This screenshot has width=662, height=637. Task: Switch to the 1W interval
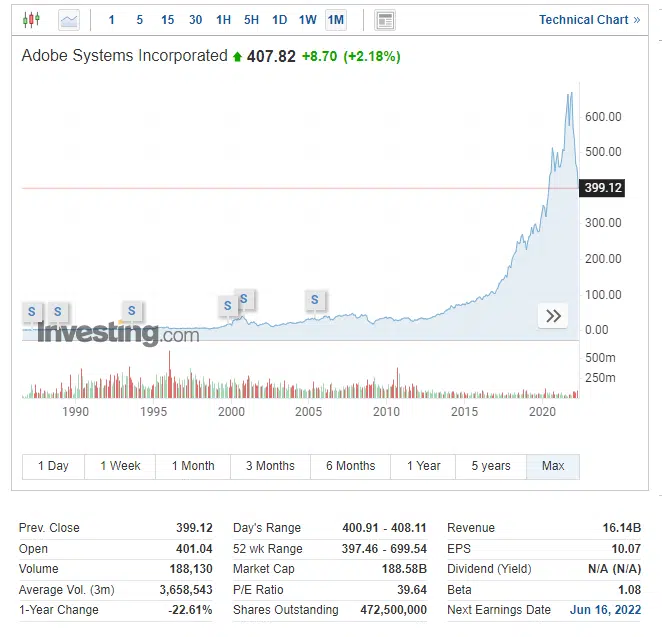tap(308, 20)
